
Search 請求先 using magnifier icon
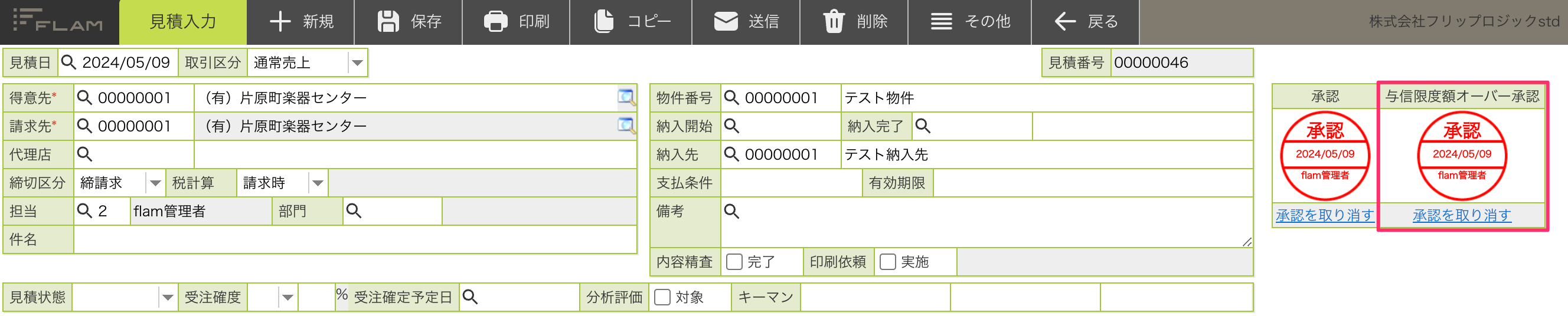(x=84, y=126)
